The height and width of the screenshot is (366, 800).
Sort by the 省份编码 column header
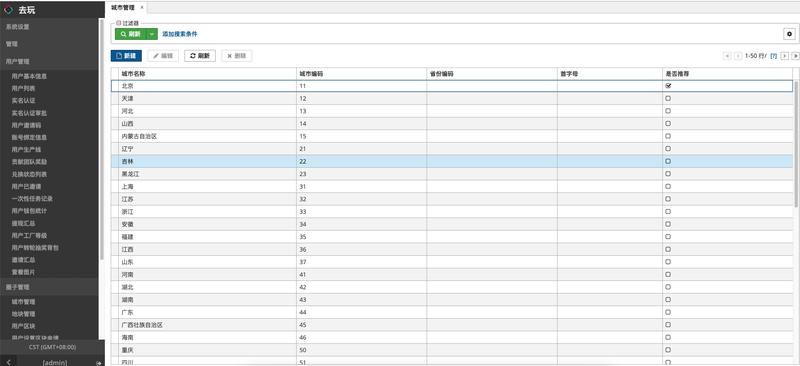pyautogui.click(x=492, y=74)
